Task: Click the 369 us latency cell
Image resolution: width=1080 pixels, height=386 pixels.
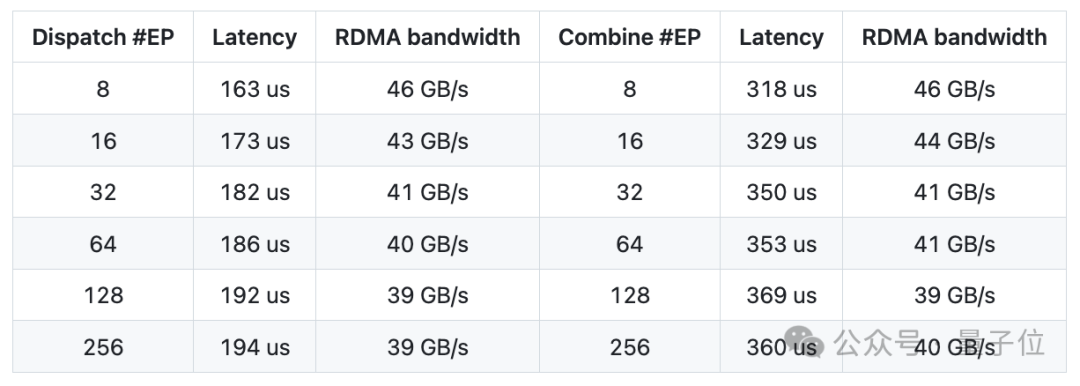Action: (781, 296)
